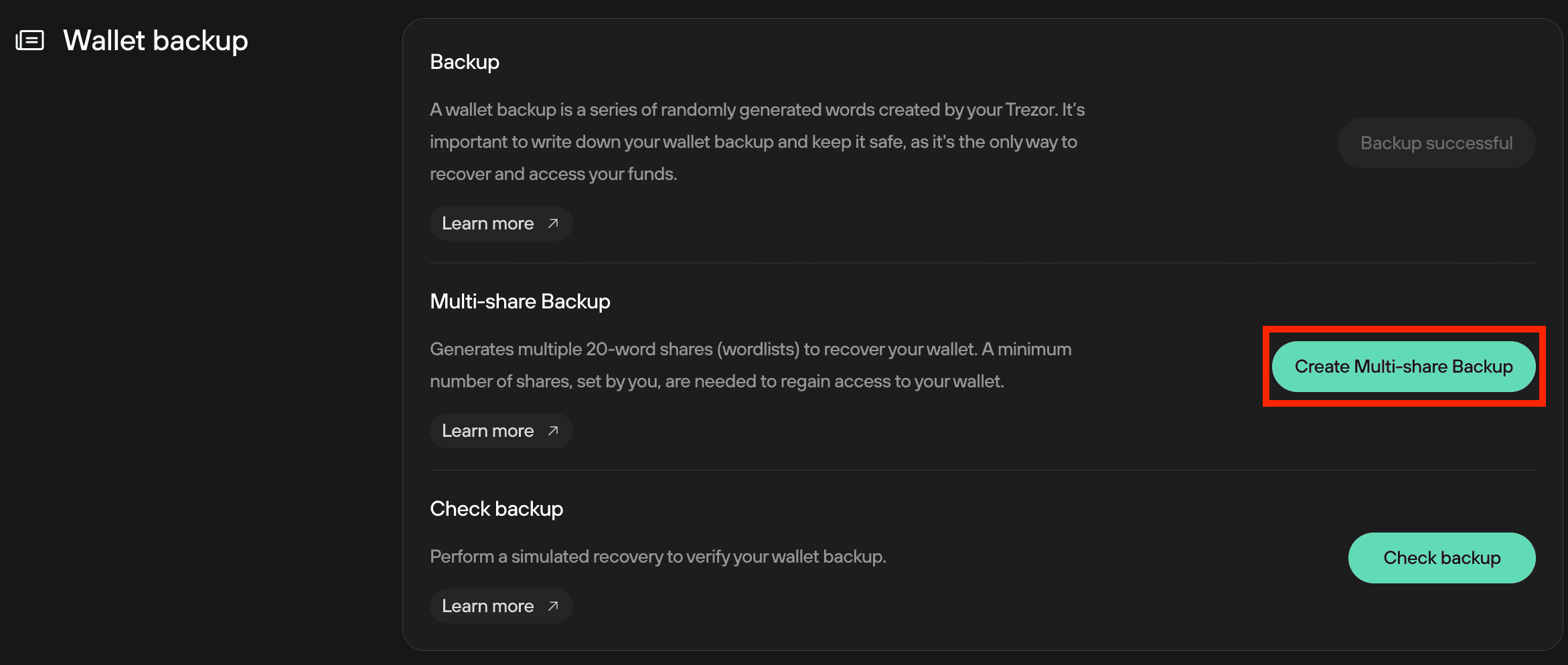
Task: Create a Multi-share Backup
Action: 1403,367
